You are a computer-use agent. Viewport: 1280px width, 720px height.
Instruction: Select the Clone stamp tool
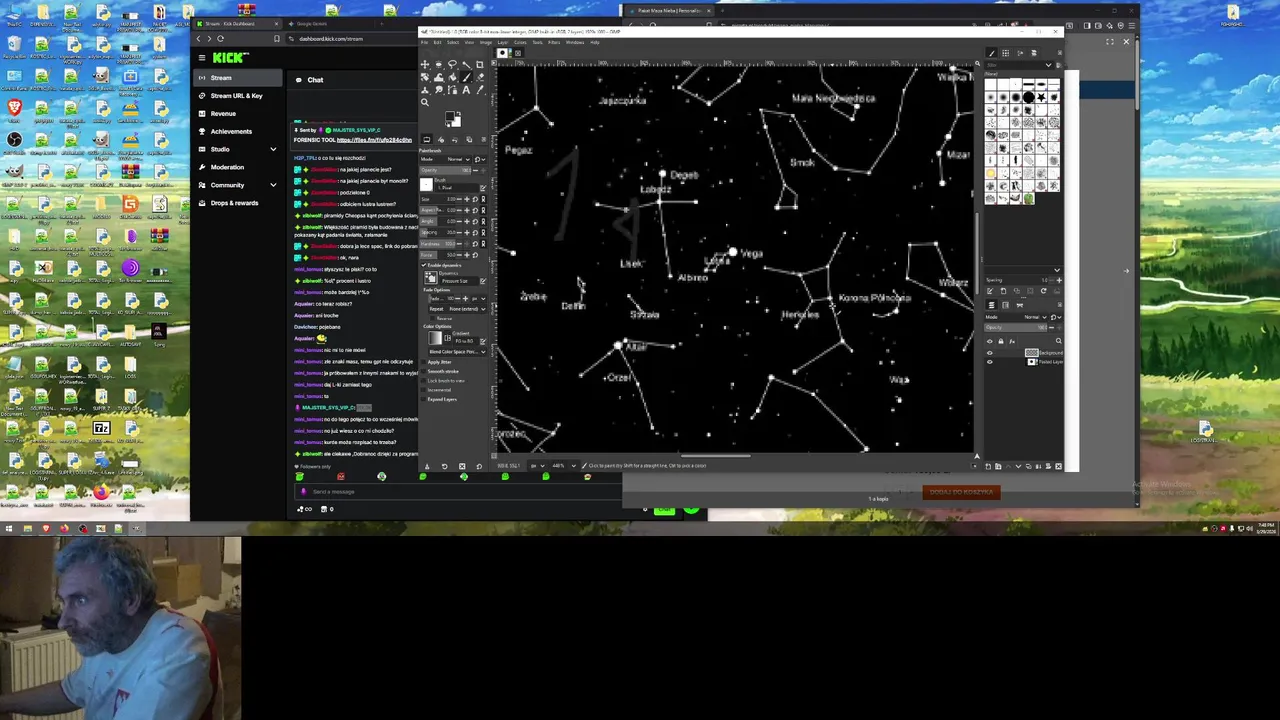click(x=425, y=90)
